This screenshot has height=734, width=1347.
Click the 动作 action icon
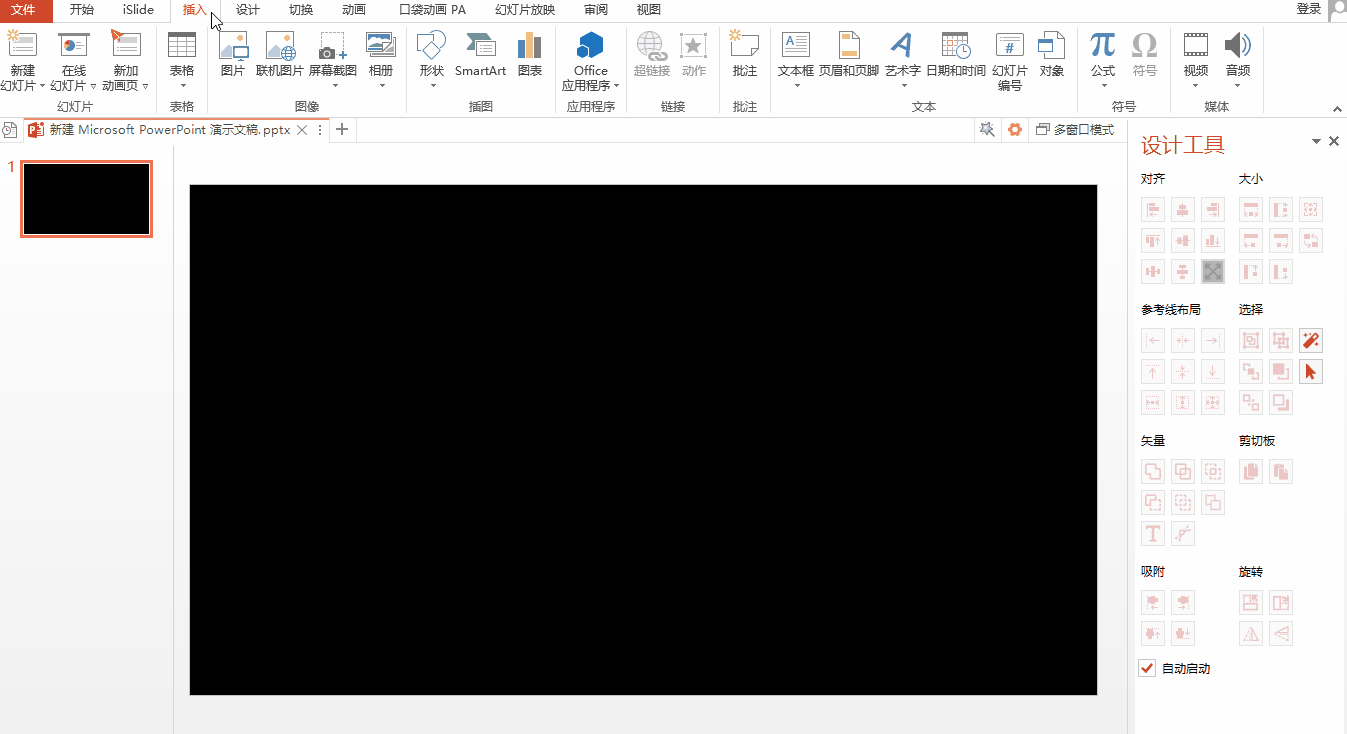pos(694,55)
